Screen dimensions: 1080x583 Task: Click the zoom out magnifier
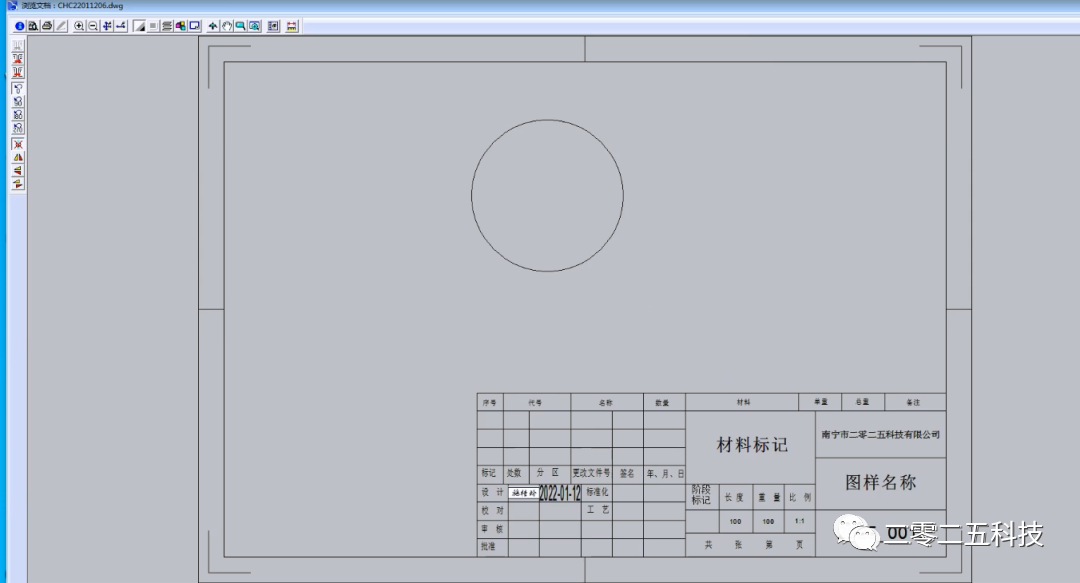[93, 26]
